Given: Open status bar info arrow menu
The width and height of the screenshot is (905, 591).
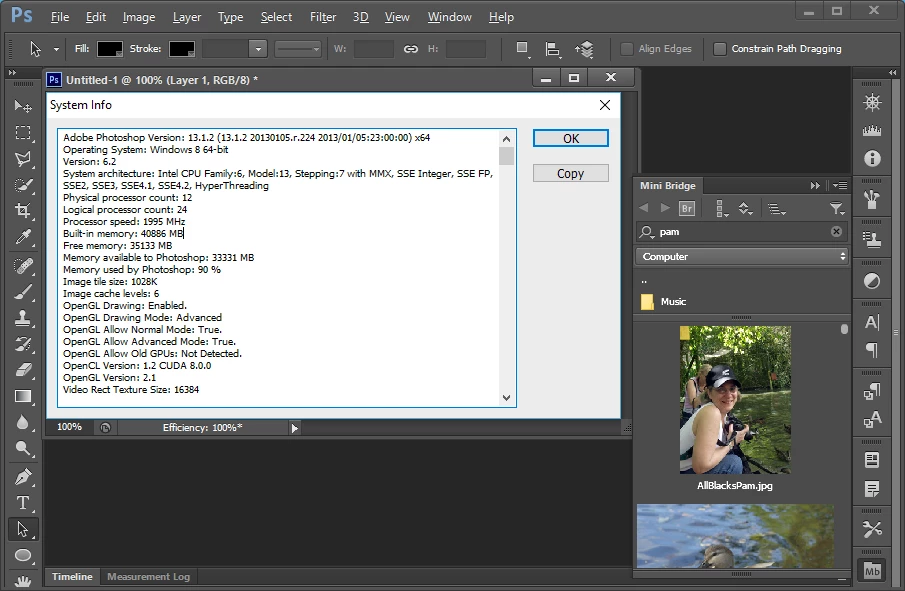Looking at the screenshot, I should 294,428.
